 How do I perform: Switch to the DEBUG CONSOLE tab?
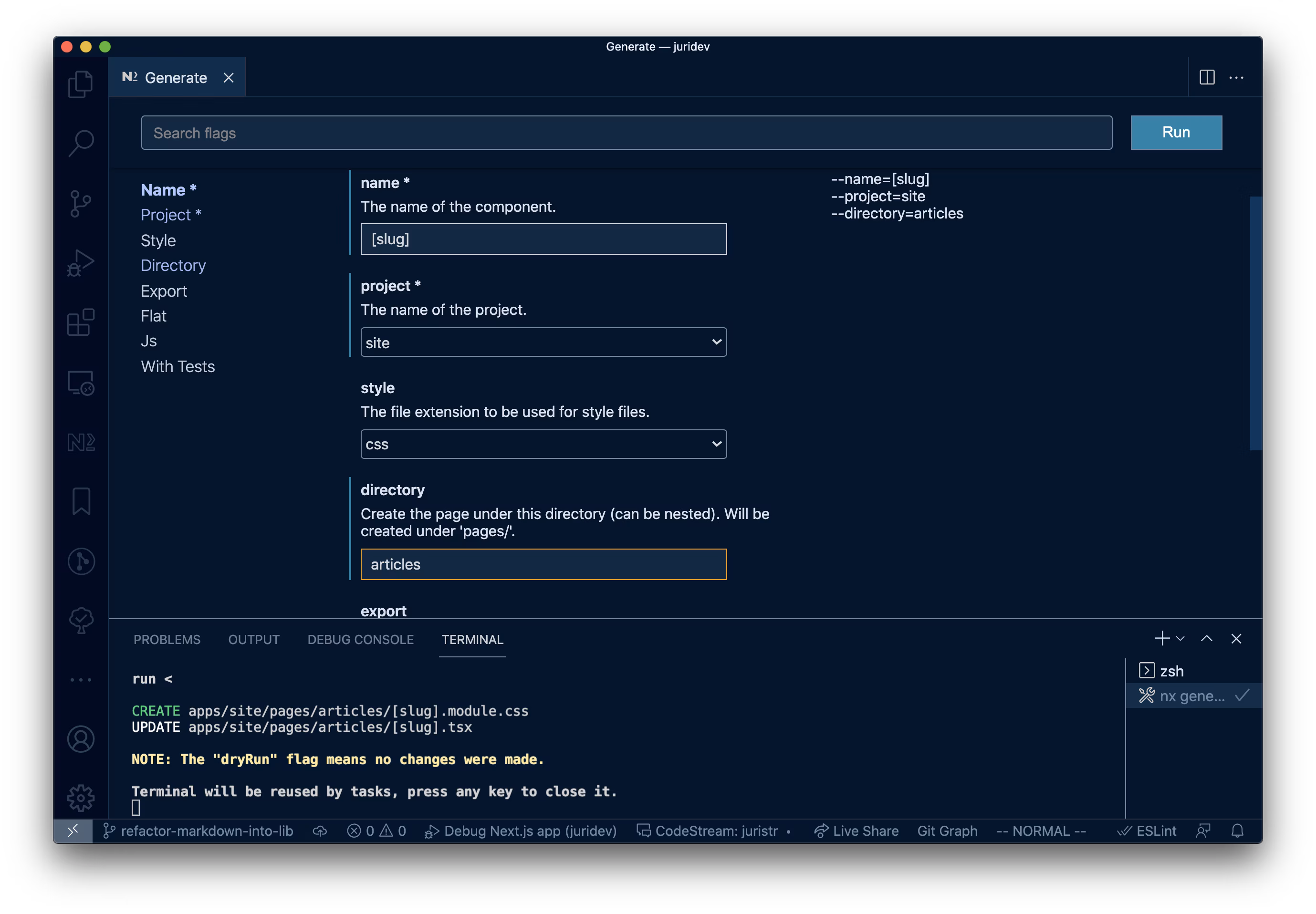click(x=360, y=640)
